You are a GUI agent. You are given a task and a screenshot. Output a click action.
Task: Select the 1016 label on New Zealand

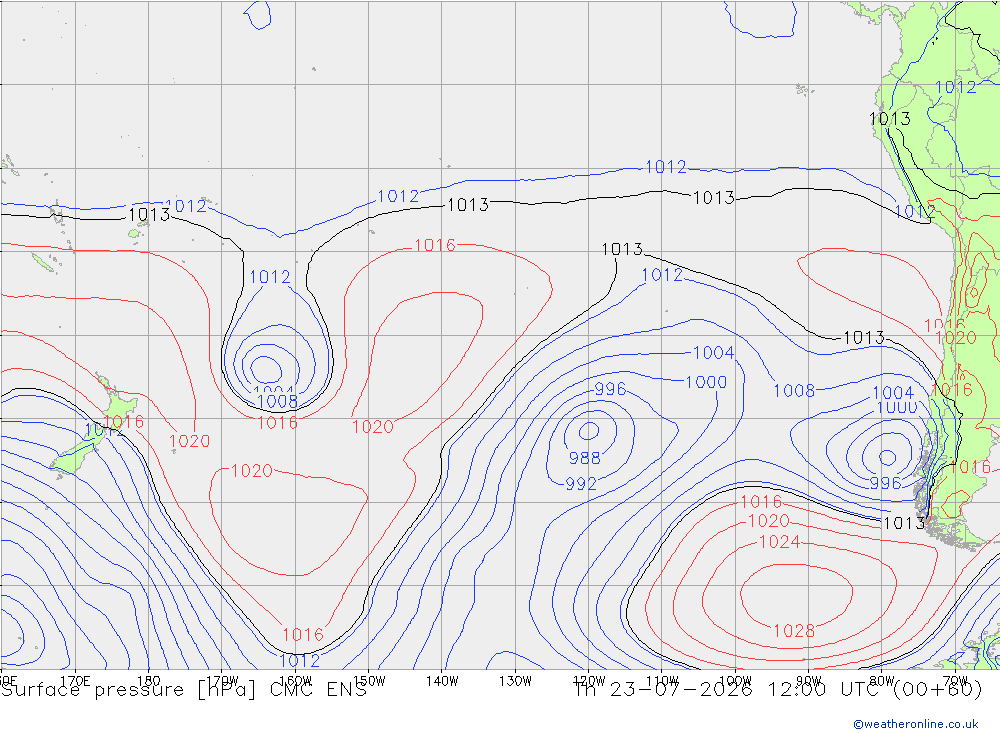point(124,422)
